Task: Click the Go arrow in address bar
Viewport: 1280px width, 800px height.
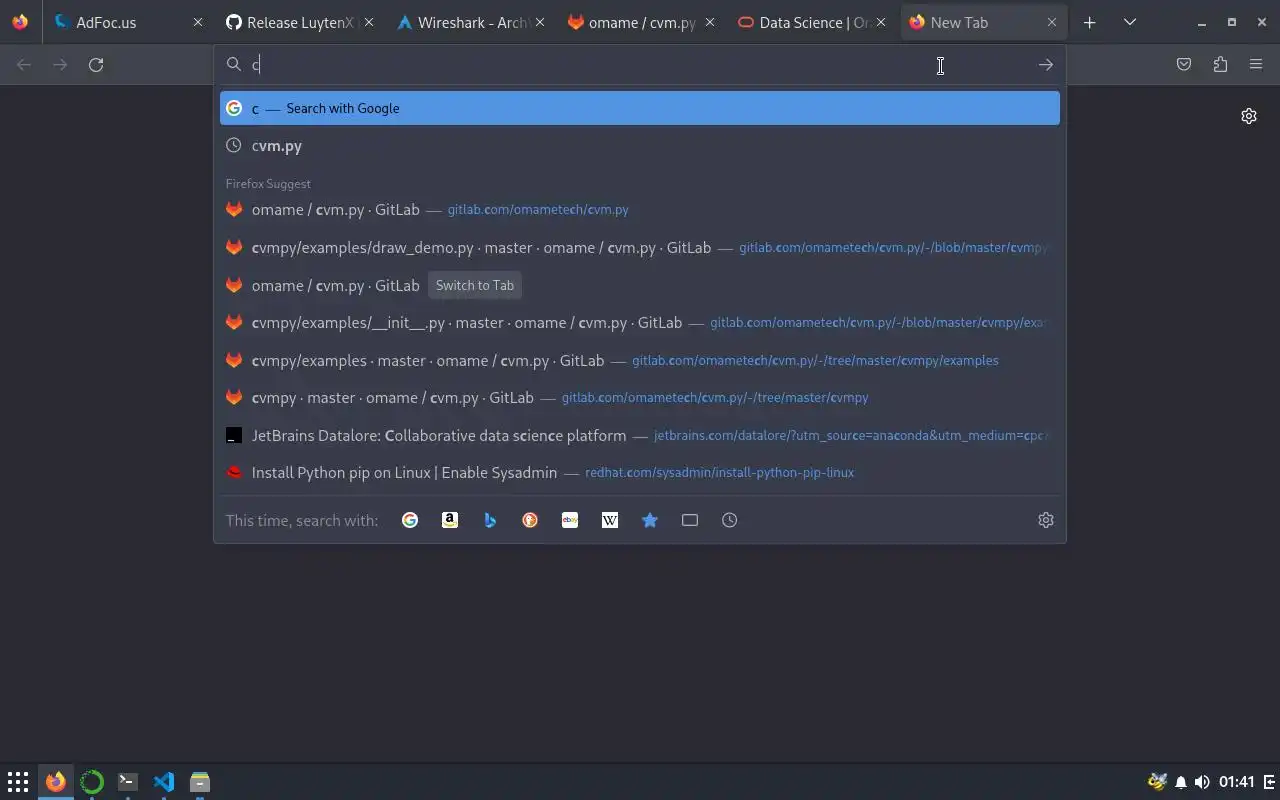Action: 1046,65
